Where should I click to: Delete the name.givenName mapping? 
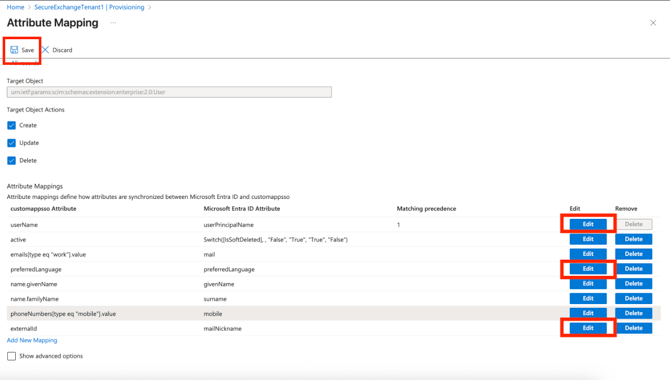tap(634, 283)
